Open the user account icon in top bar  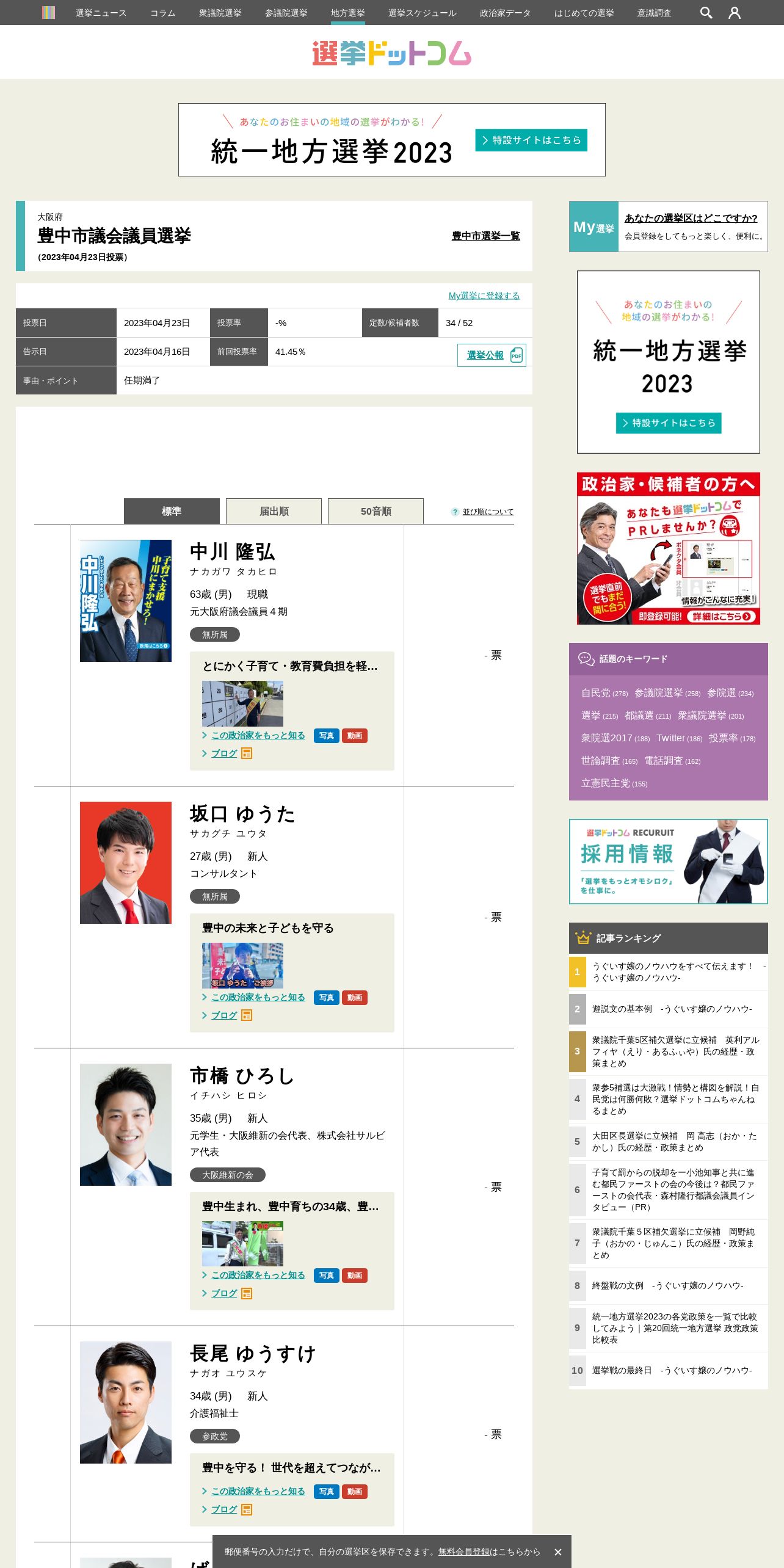(x=735, y=13)
